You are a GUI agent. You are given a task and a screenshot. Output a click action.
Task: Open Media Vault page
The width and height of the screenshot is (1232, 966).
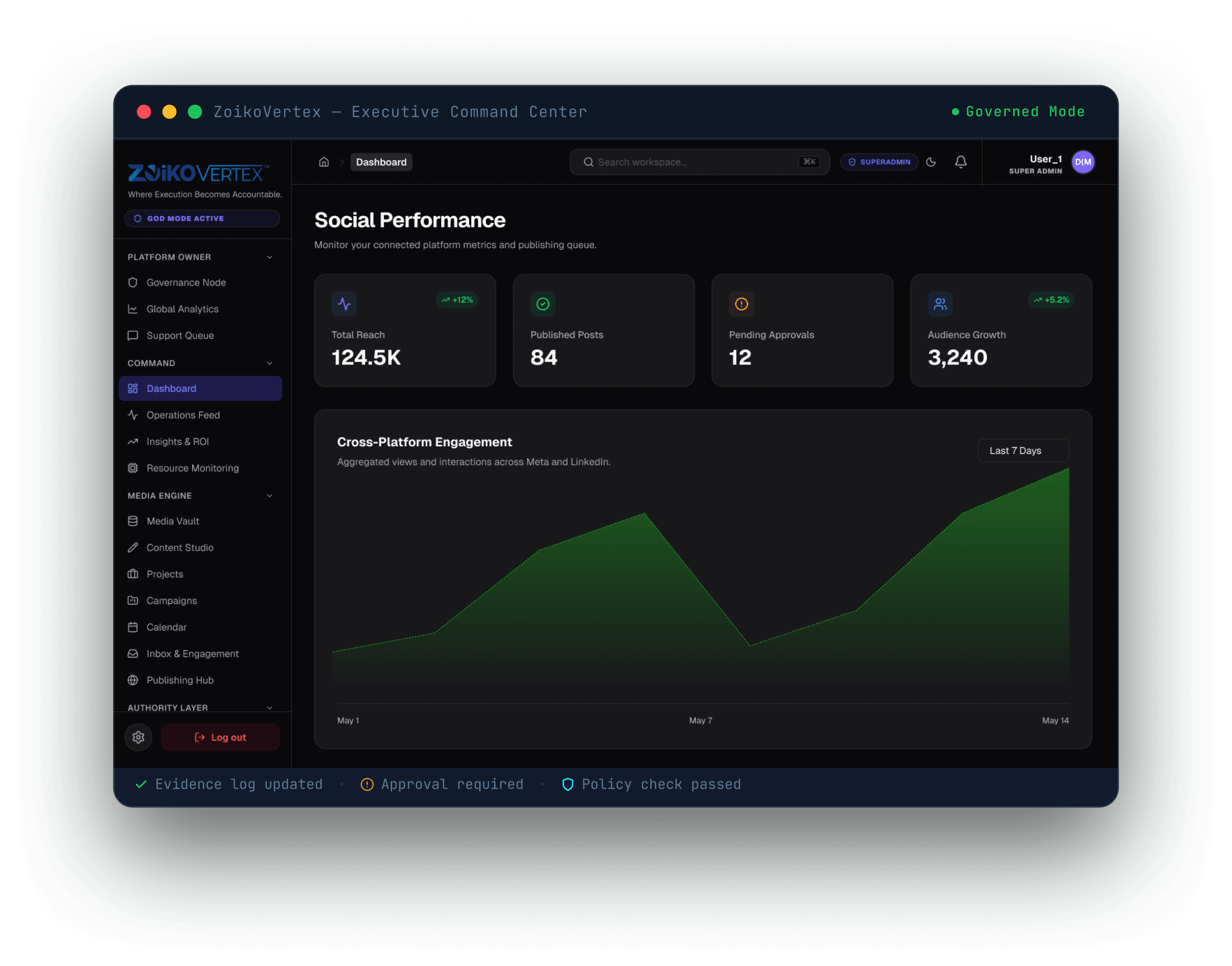click(200, 521)
